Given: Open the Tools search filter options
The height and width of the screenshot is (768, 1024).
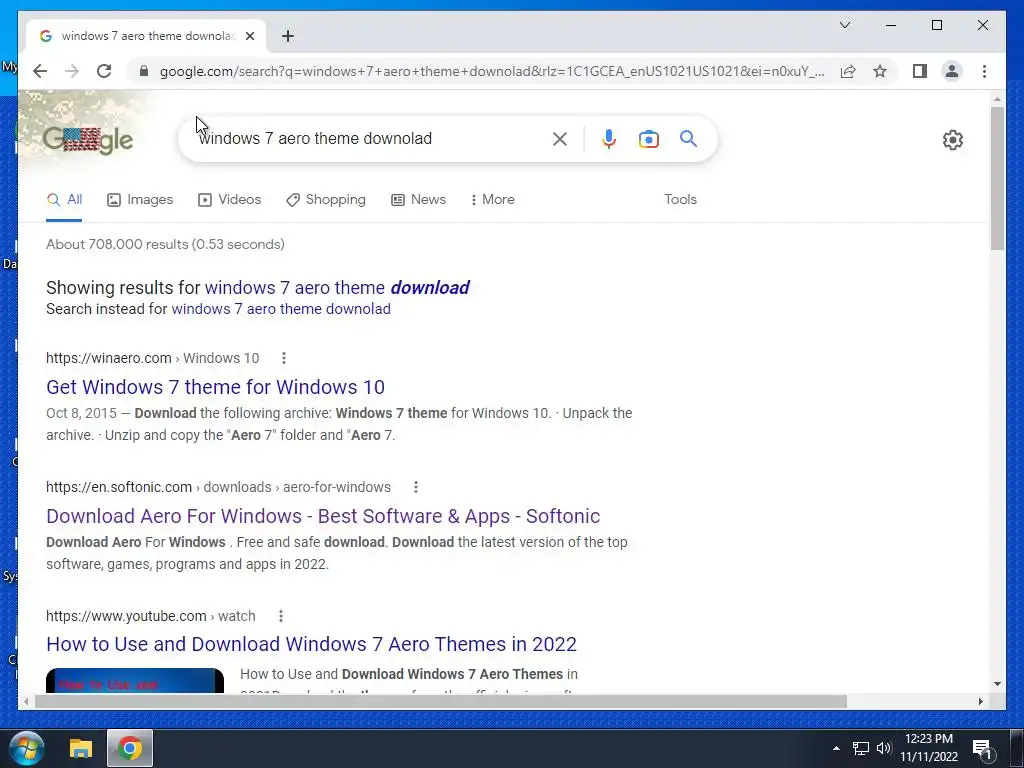Looking at the screenshot, I should 680,200.
